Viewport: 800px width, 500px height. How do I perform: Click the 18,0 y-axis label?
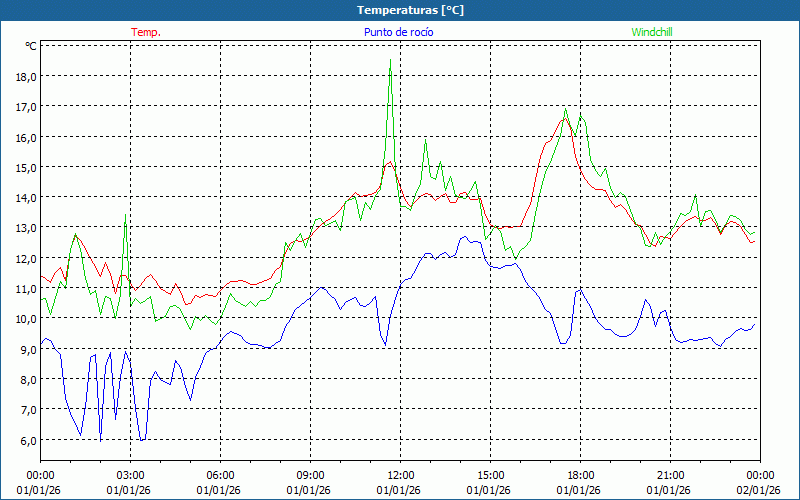coord(25,76)
